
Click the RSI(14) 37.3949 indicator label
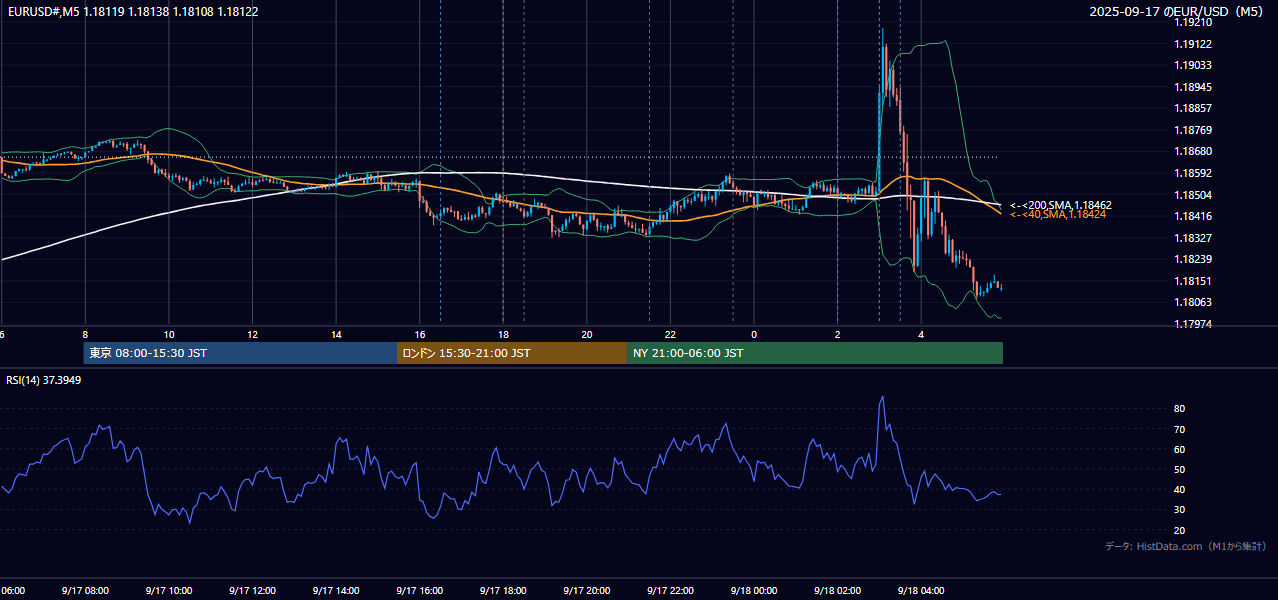(44, 380)
